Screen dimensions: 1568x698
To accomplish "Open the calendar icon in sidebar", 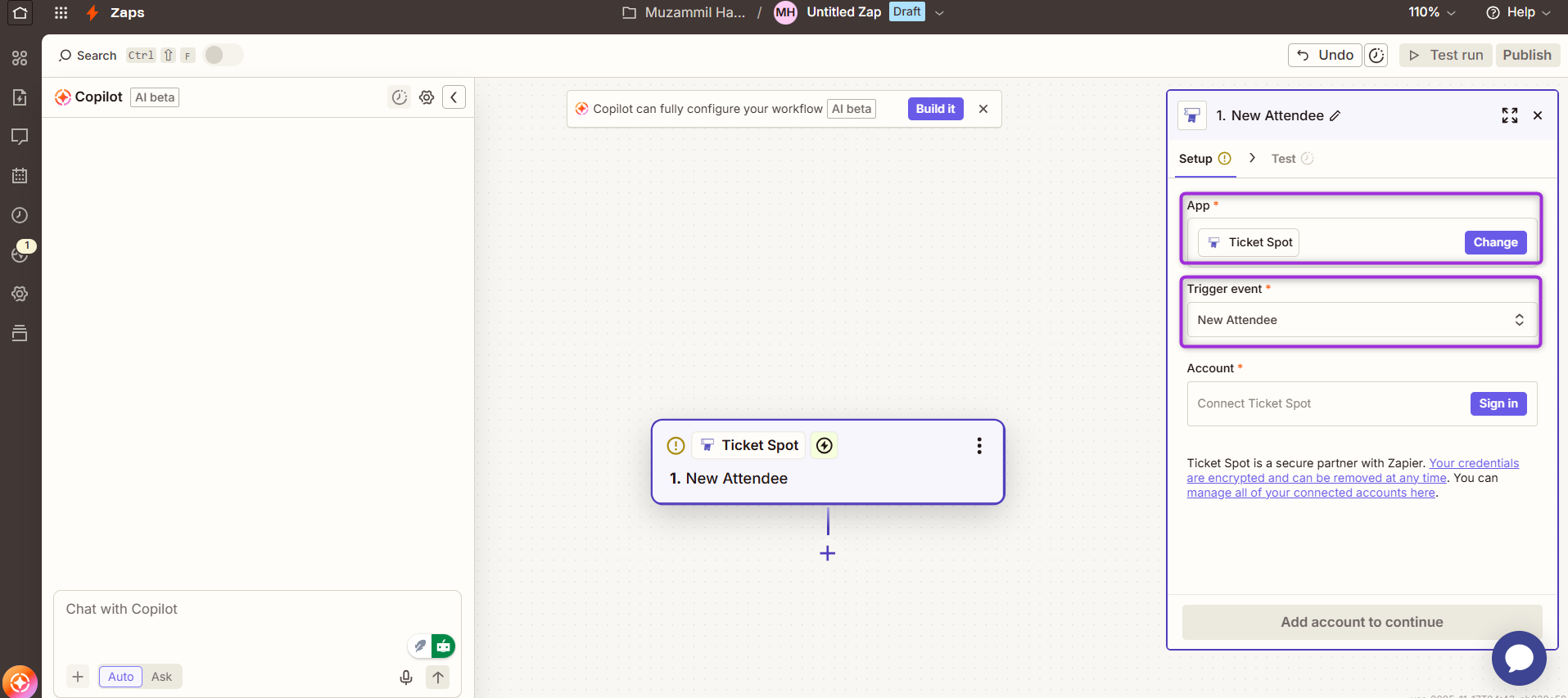I will point(20,175).
